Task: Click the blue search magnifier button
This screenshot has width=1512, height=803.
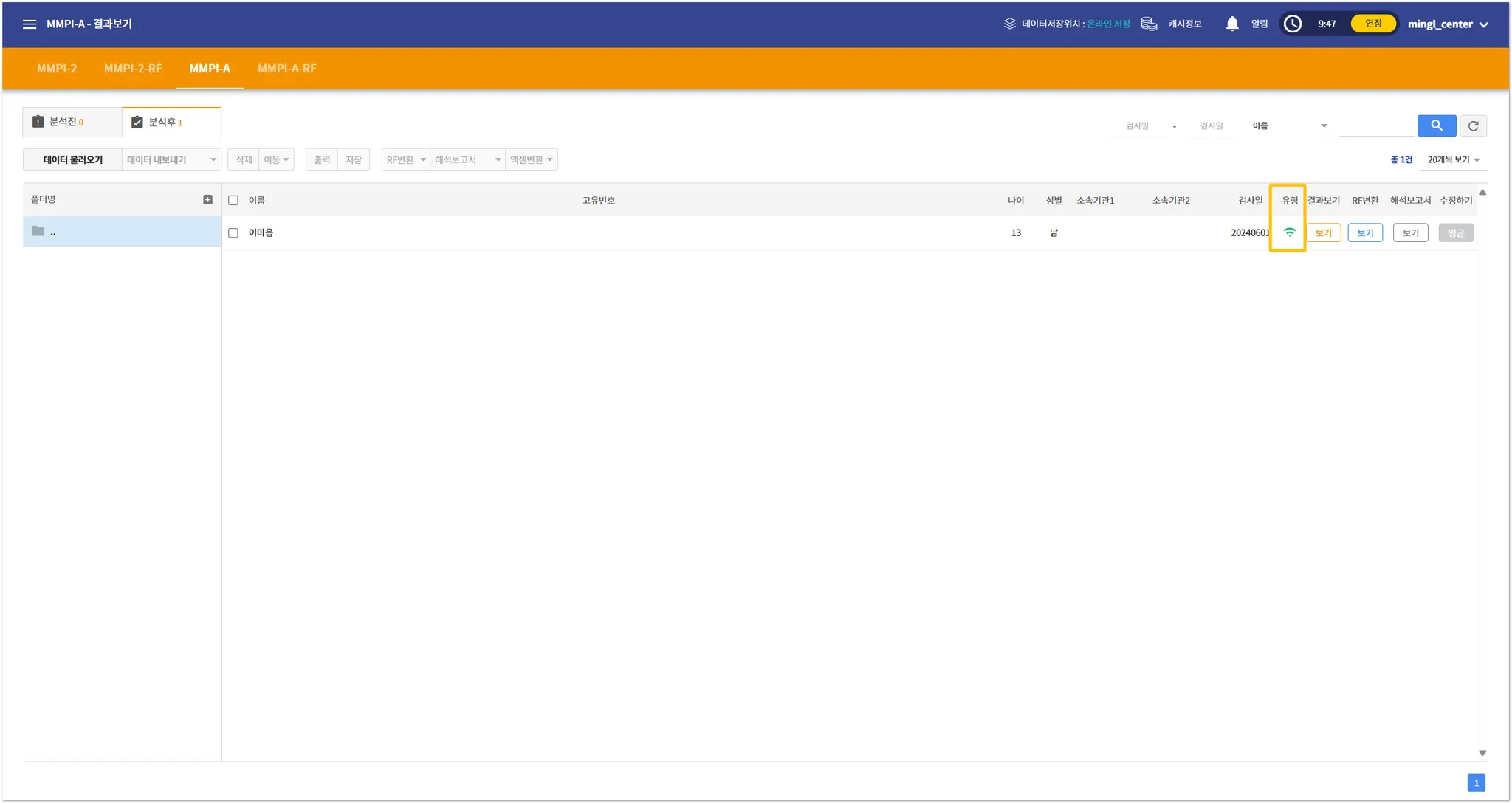Action: coord(1436,125)
